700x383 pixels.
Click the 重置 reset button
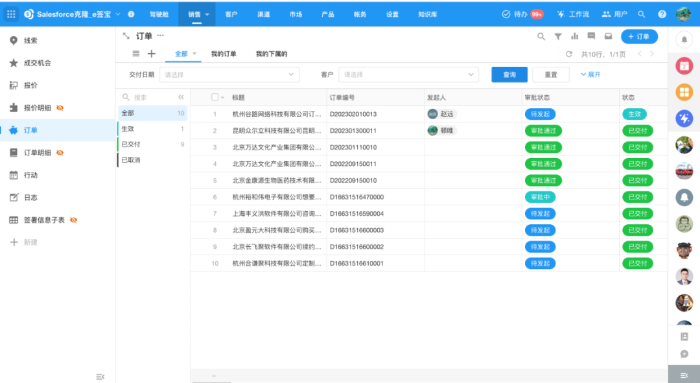pyautogui.click(x=551, y=75)
